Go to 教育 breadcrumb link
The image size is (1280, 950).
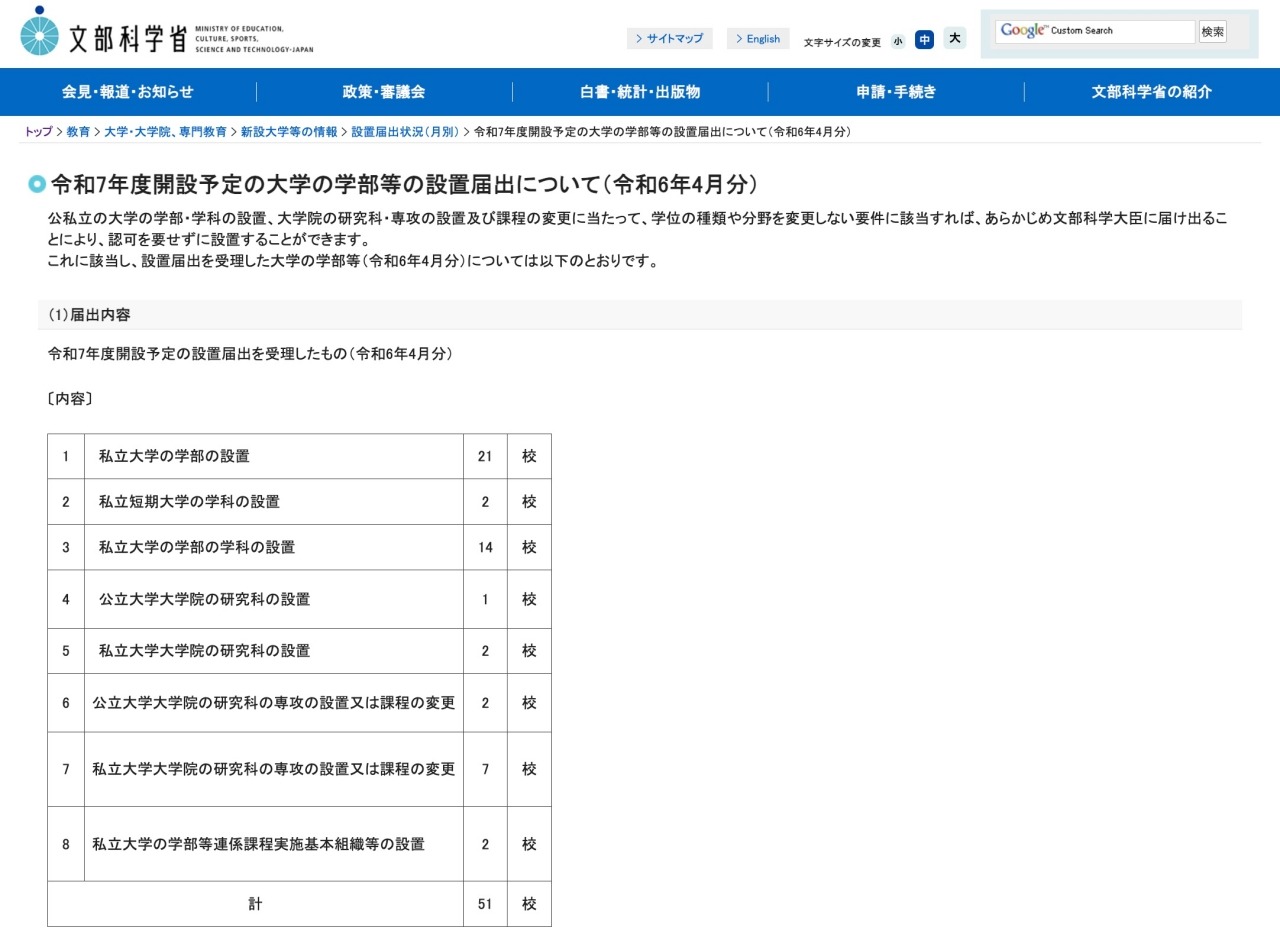pyautogui.click(x=78, y=132)
